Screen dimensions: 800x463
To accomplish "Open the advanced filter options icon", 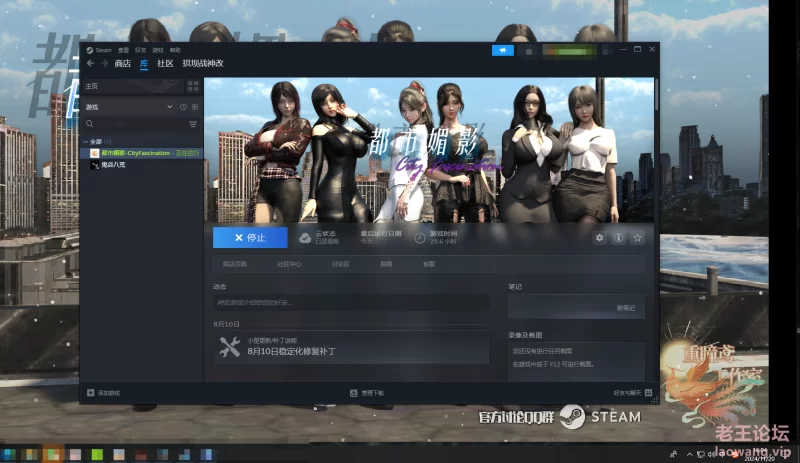I will tap(193, 124).
